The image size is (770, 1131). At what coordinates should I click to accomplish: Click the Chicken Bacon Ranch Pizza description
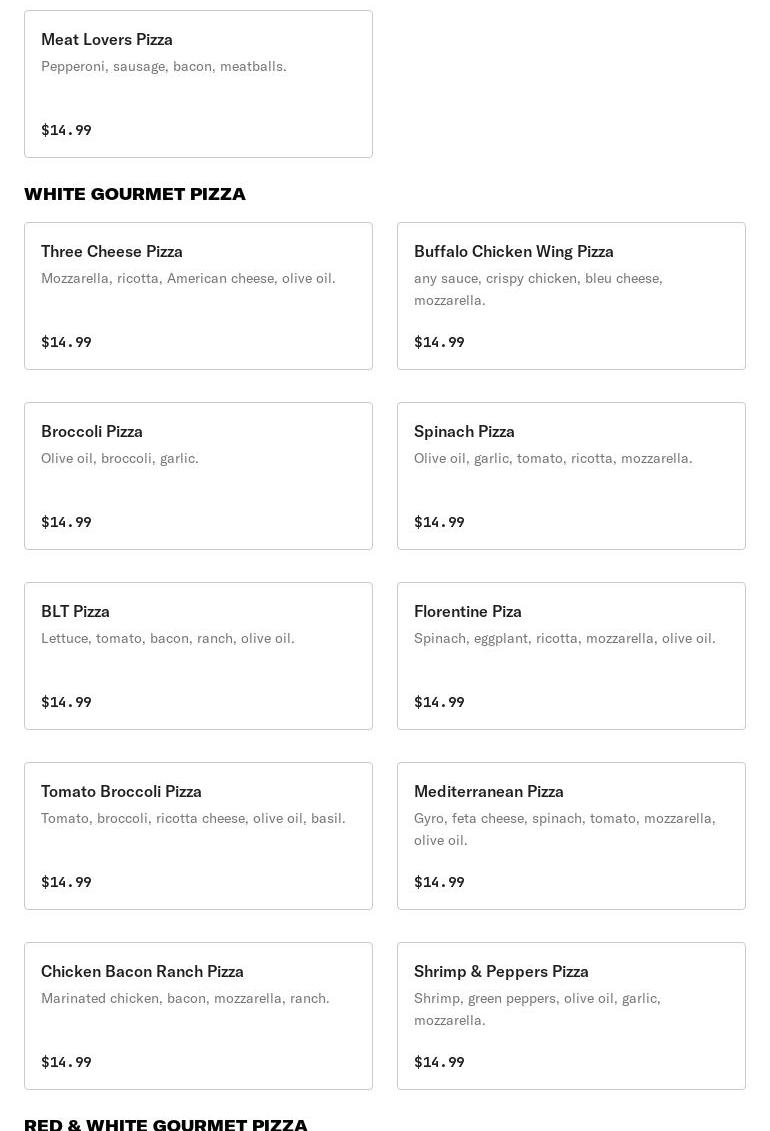pyautogui.click(x=185, y=998)
